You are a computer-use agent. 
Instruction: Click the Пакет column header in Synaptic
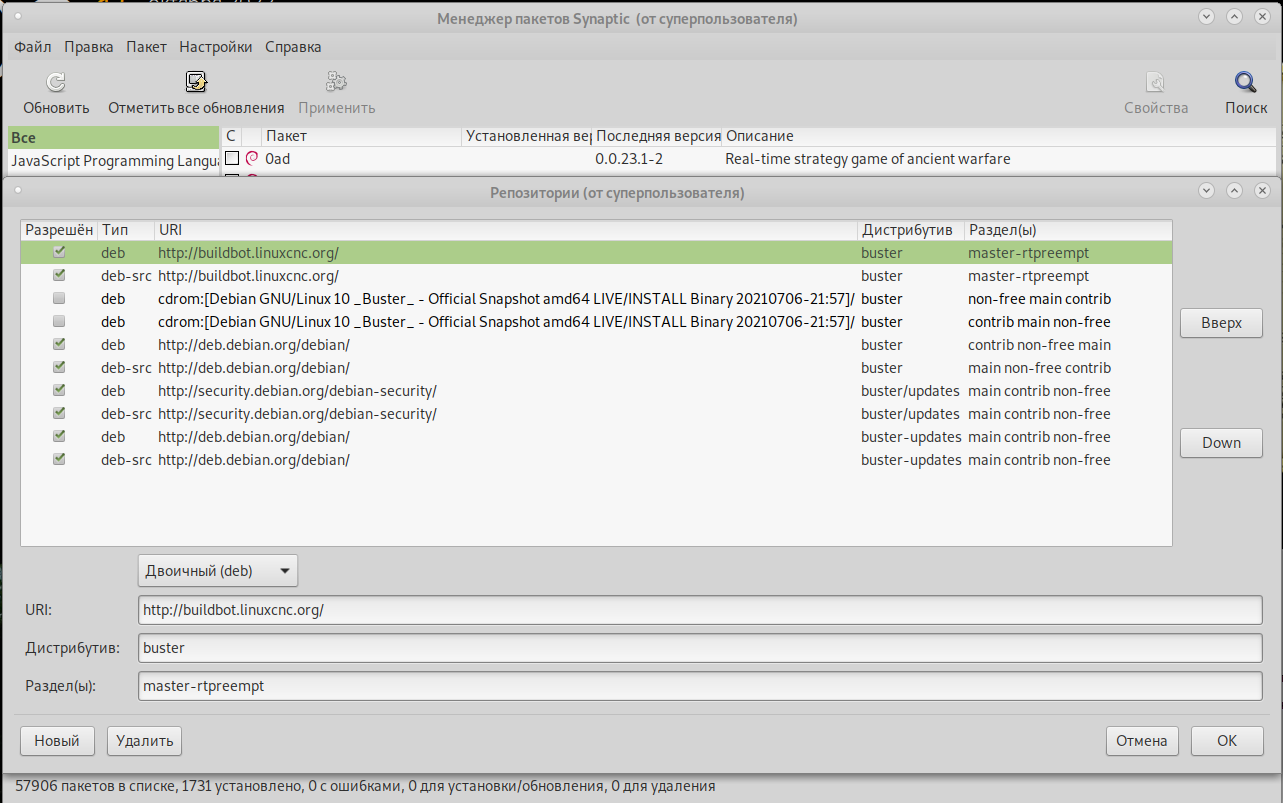click(x=362, y=136)
